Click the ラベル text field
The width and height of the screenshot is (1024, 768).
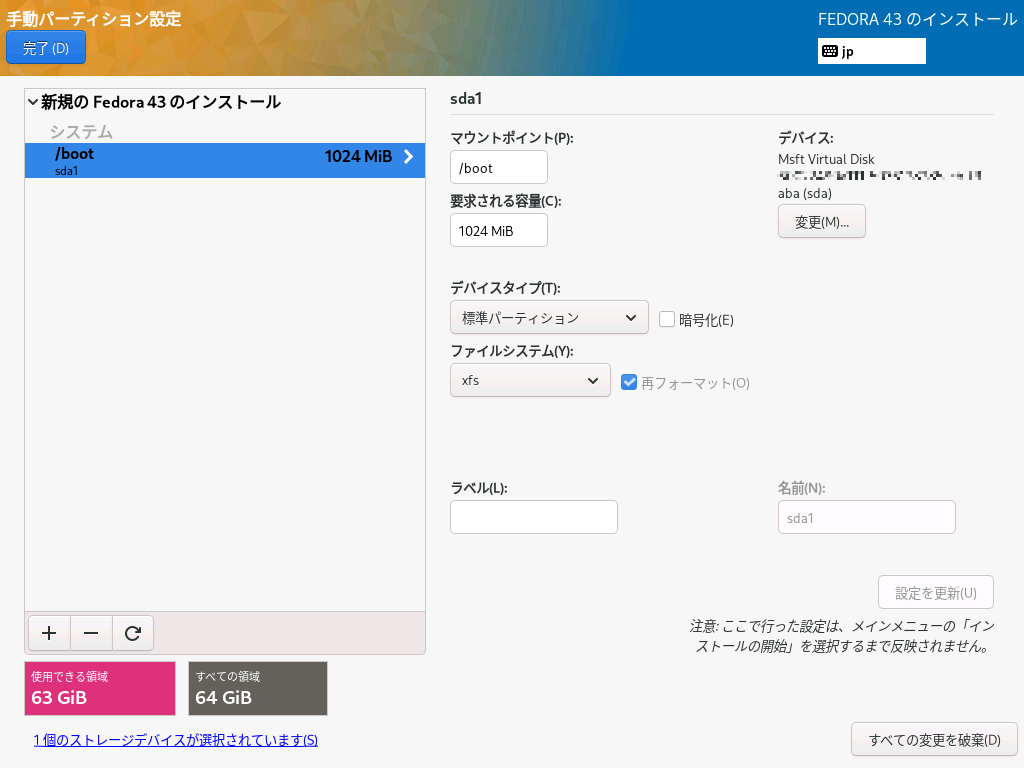[534, 517]
